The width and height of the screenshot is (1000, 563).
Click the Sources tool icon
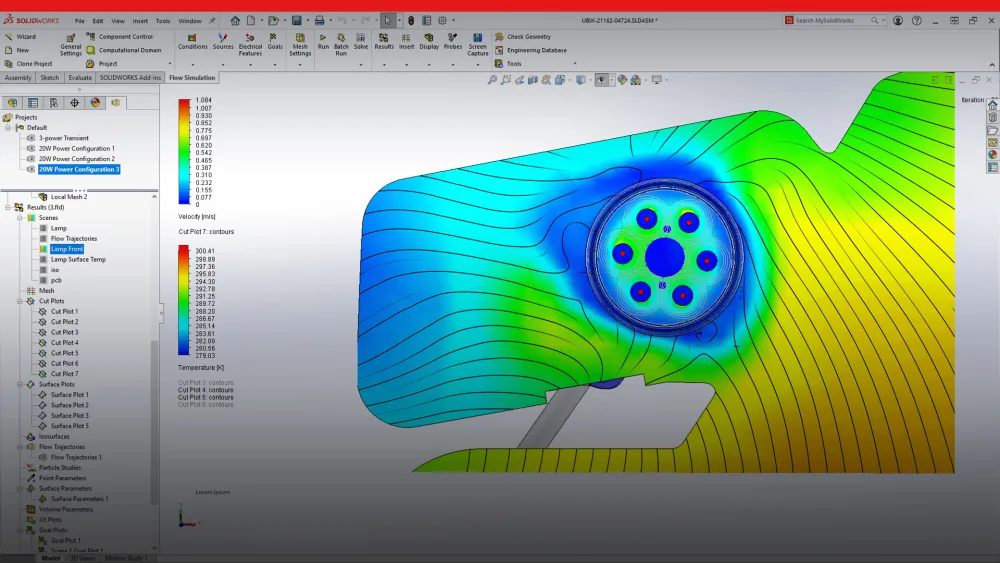point(223,38)
